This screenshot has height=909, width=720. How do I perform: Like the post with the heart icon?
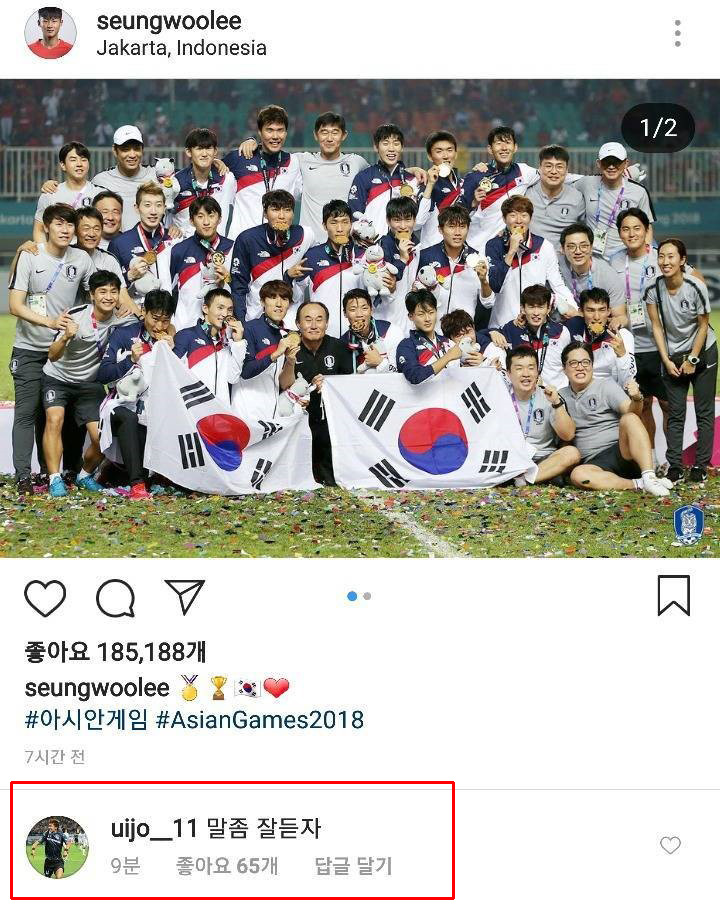45,598
